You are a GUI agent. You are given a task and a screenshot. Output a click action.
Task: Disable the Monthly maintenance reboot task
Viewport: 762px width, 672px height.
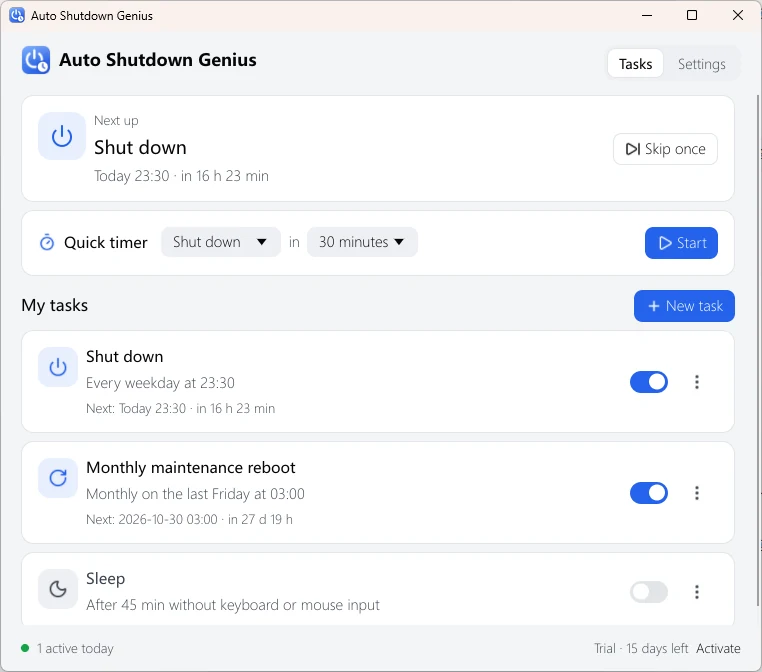click(x=649, y=493)
